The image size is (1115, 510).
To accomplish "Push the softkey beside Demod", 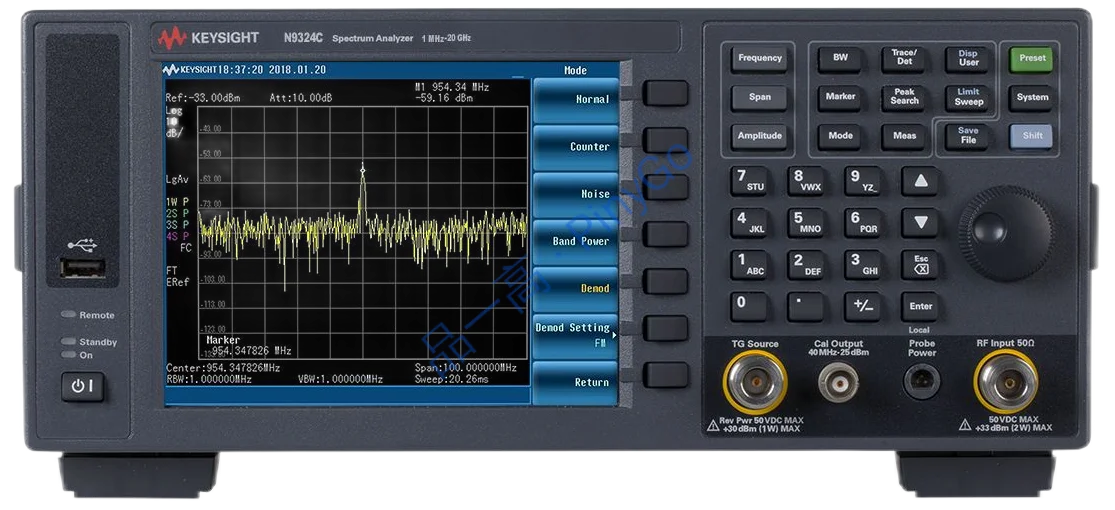I will (666, 281).
